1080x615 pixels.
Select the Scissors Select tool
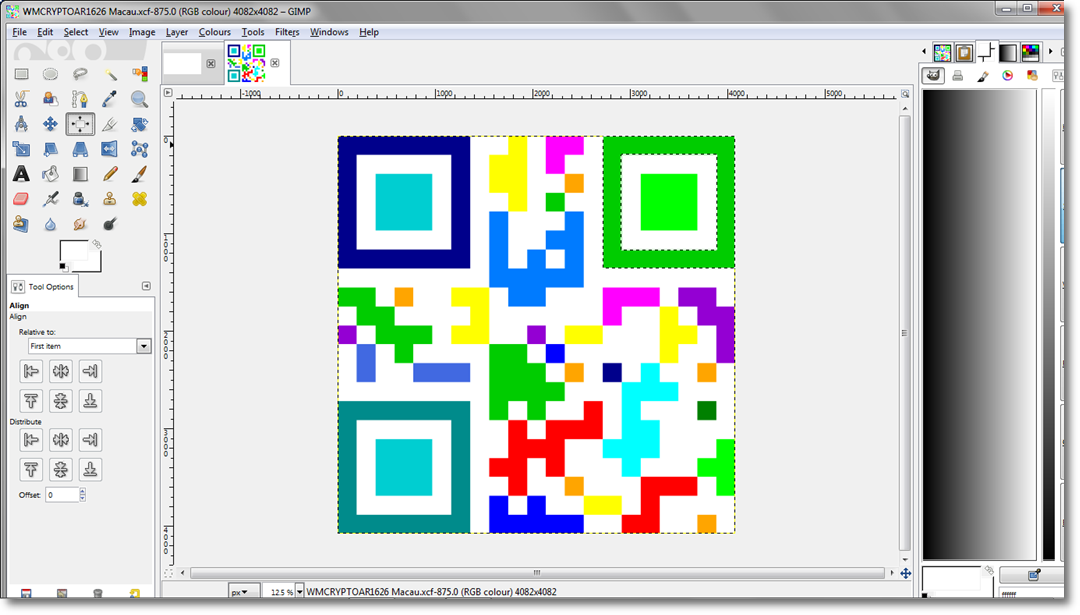(21, 99)
